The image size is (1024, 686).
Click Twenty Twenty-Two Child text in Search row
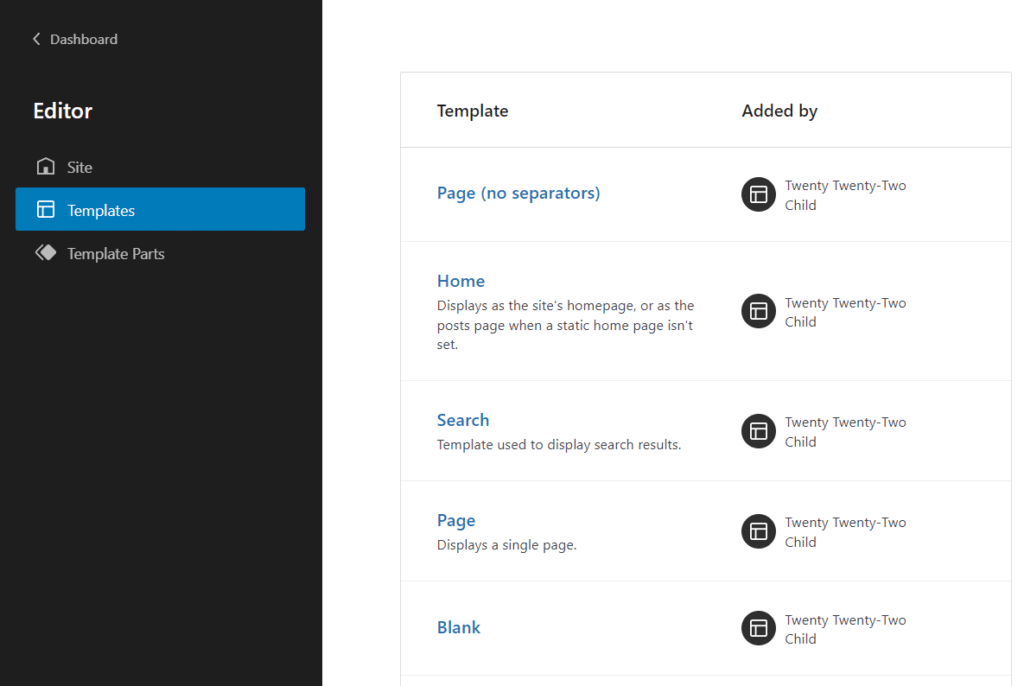click(846, 432)
